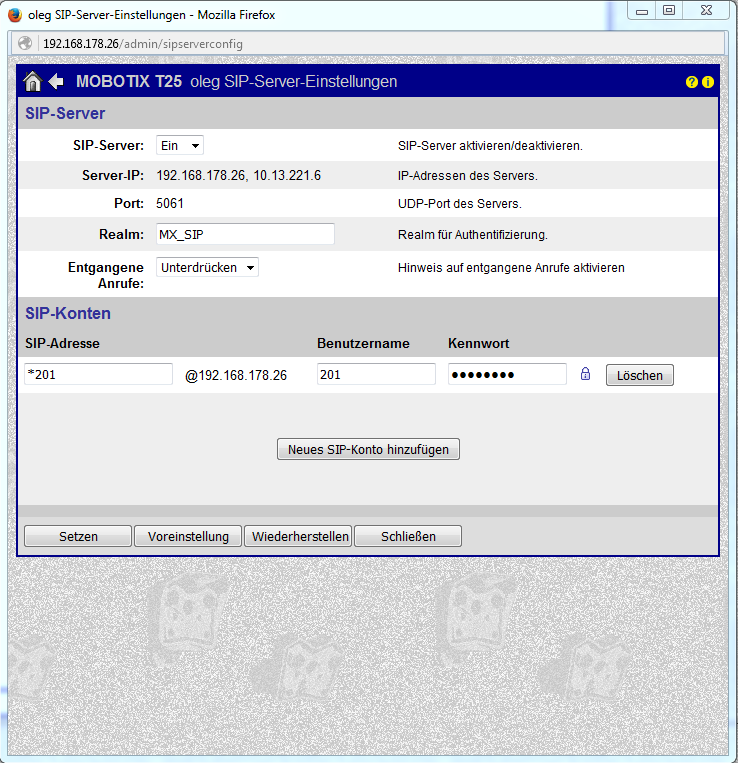Click the port value 5061
The height and width of the screenshot is (763, 738).
[170, 203]
